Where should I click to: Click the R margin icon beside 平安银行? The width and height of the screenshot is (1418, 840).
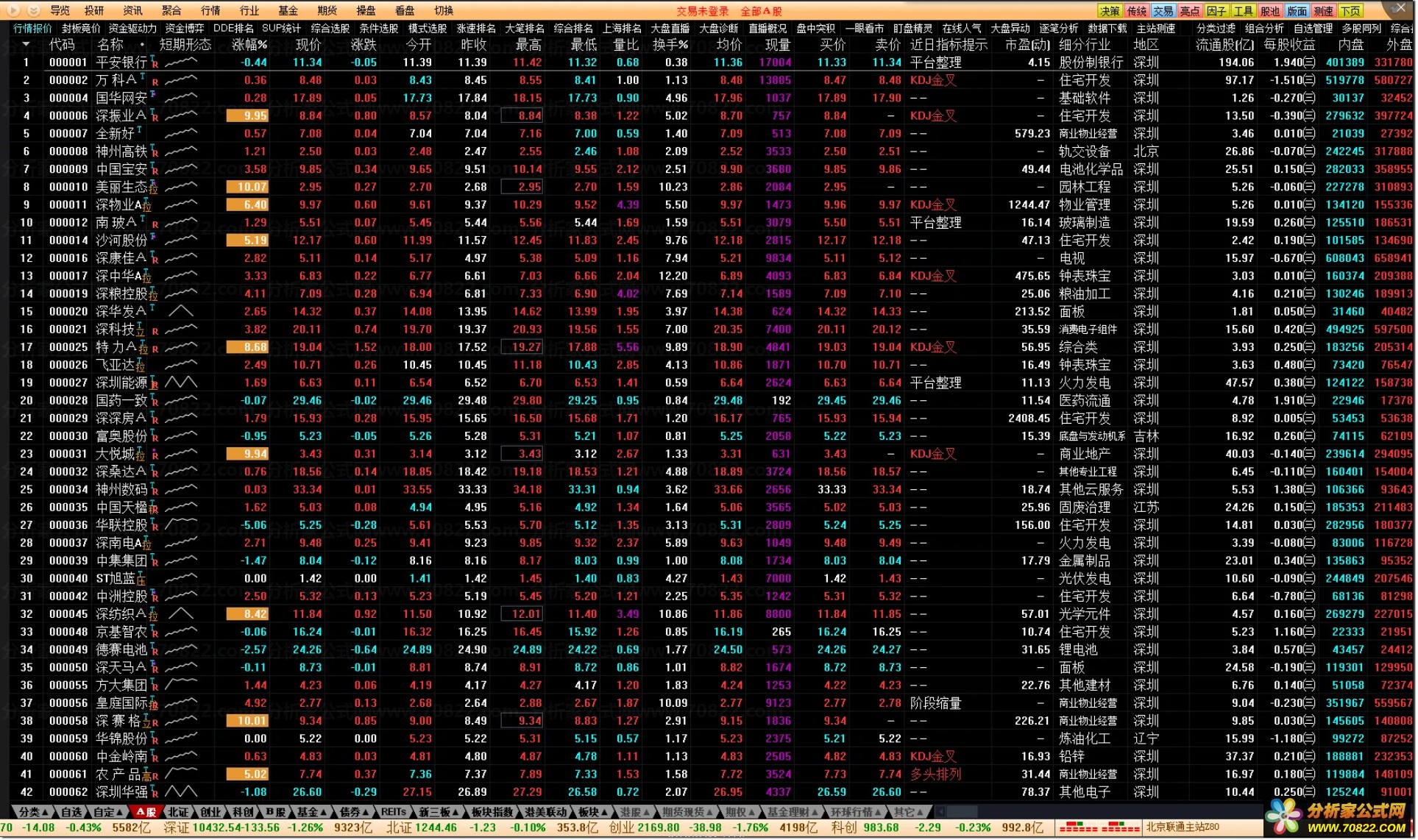[155, 65]
